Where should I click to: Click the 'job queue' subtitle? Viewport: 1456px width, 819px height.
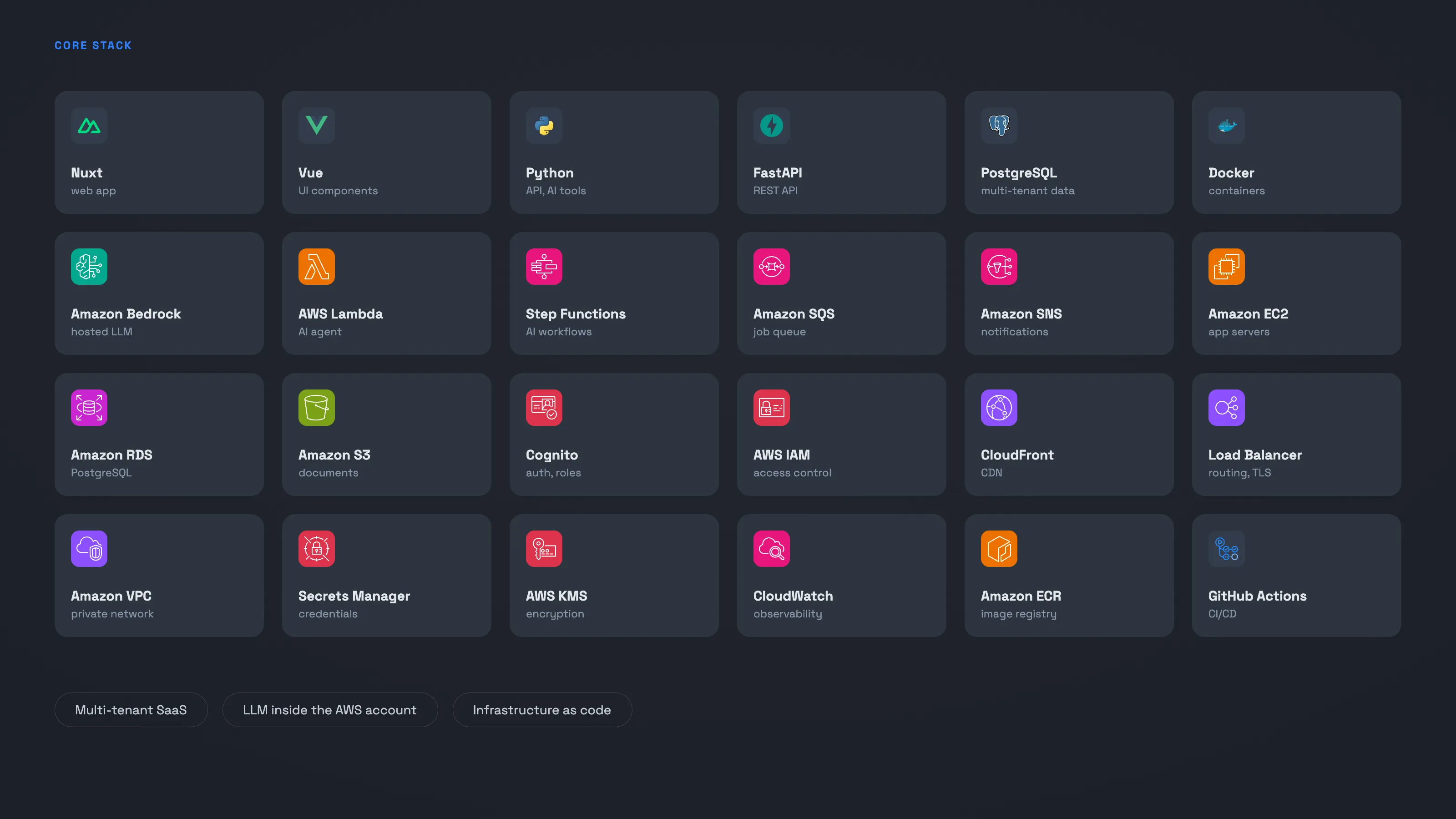779,332
